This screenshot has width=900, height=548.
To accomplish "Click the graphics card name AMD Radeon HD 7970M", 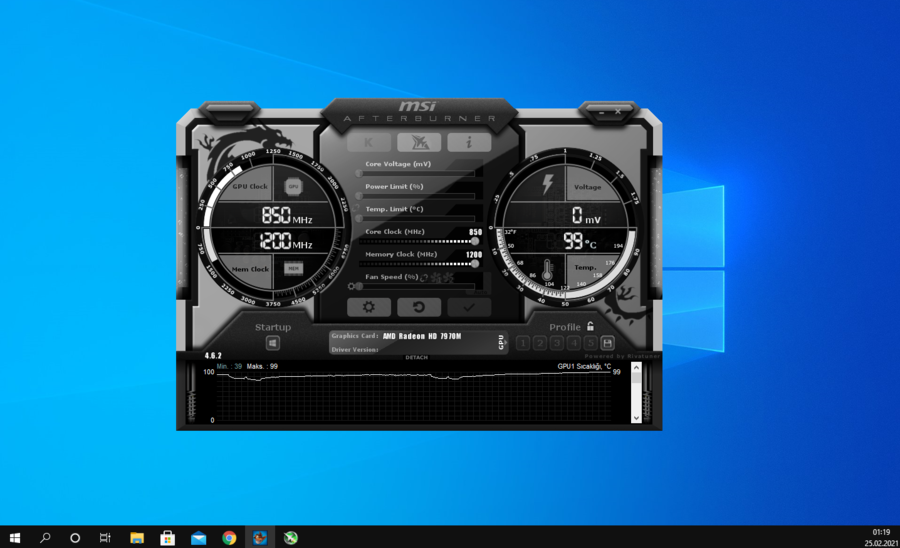I will point(422,336).
